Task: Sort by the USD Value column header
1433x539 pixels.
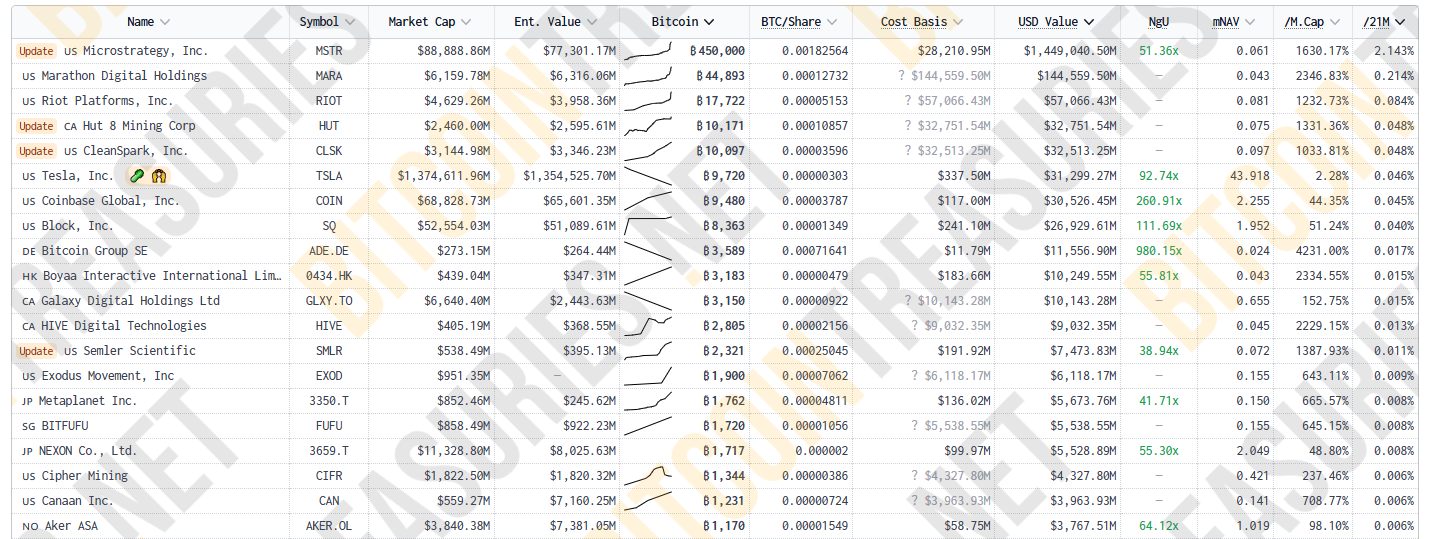Action: 1056,21
